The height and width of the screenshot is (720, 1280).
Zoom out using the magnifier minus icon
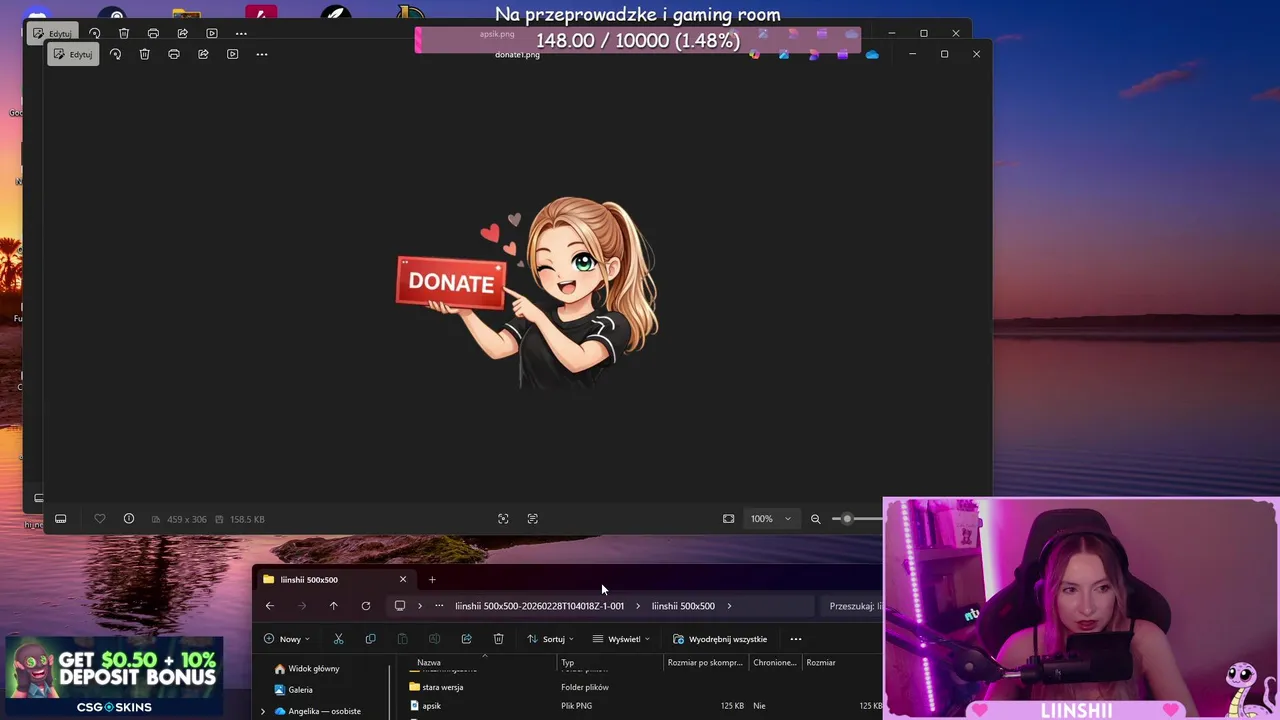point(815,519)
